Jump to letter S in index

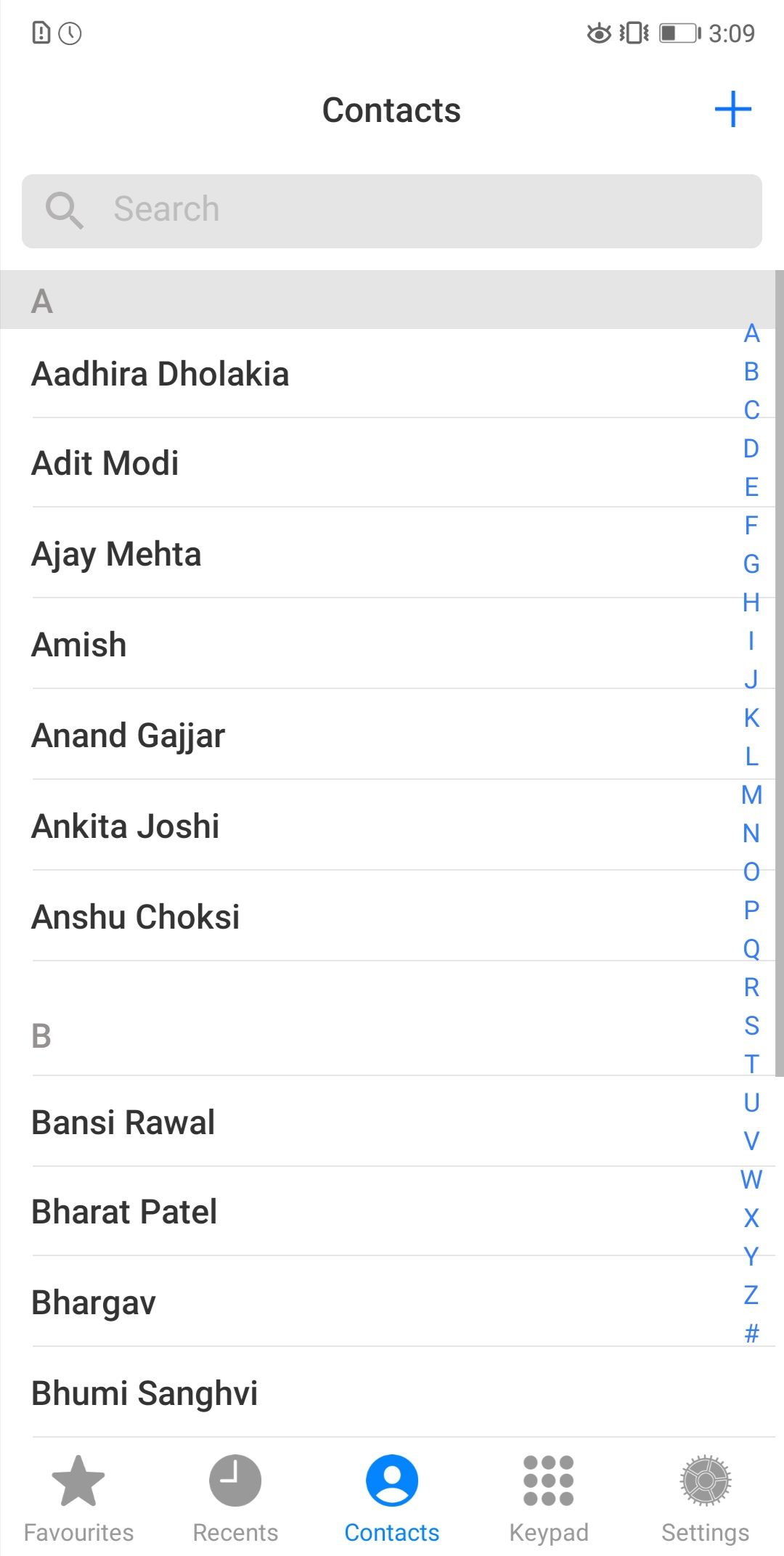pos(751,1026)
